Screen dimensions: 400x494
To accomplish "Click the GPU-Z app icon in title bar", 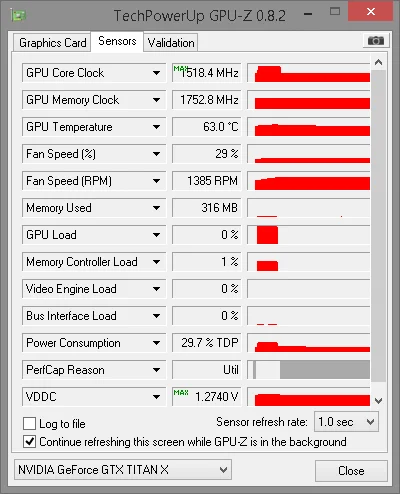I will coord(18,15).
